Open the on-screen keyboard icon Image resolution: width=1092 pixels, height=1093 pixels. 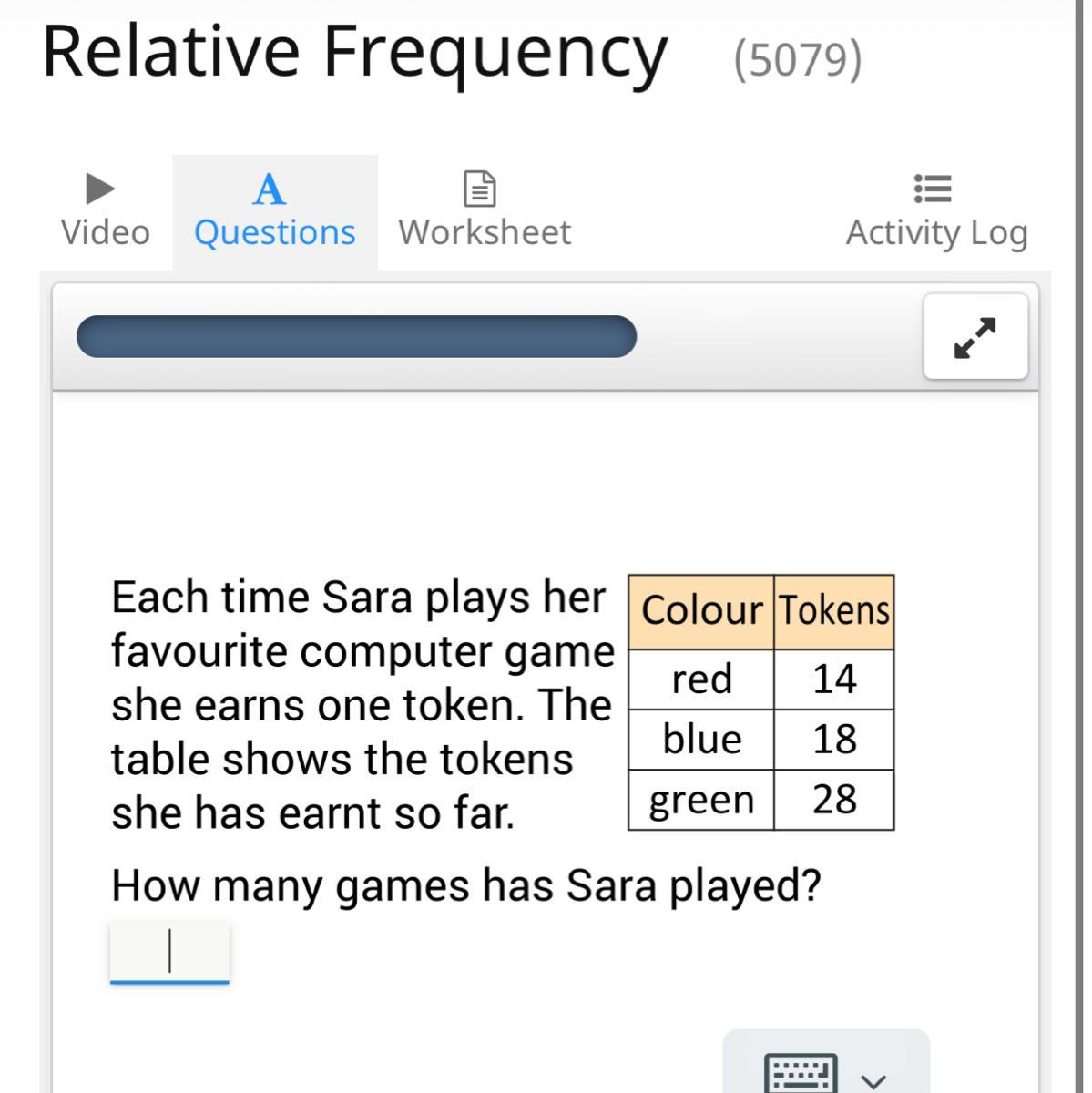point(801,1072)
